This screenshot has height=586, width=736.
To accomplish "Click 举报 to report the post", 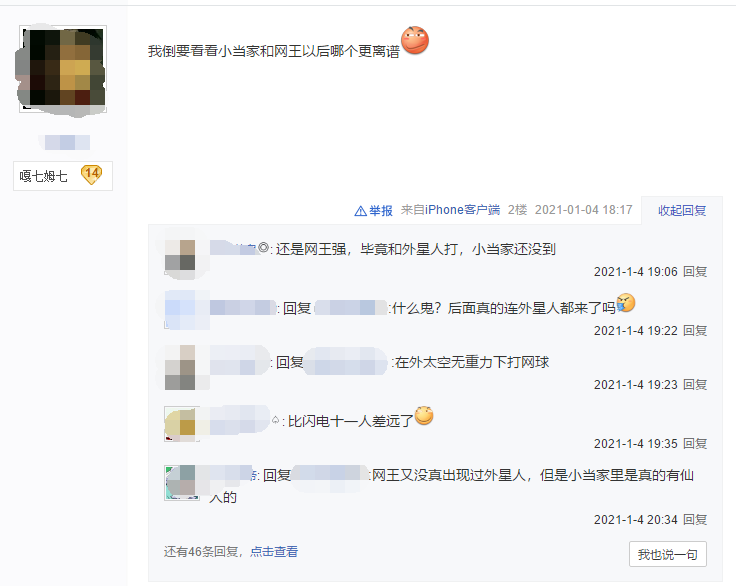I will [380, 211].
